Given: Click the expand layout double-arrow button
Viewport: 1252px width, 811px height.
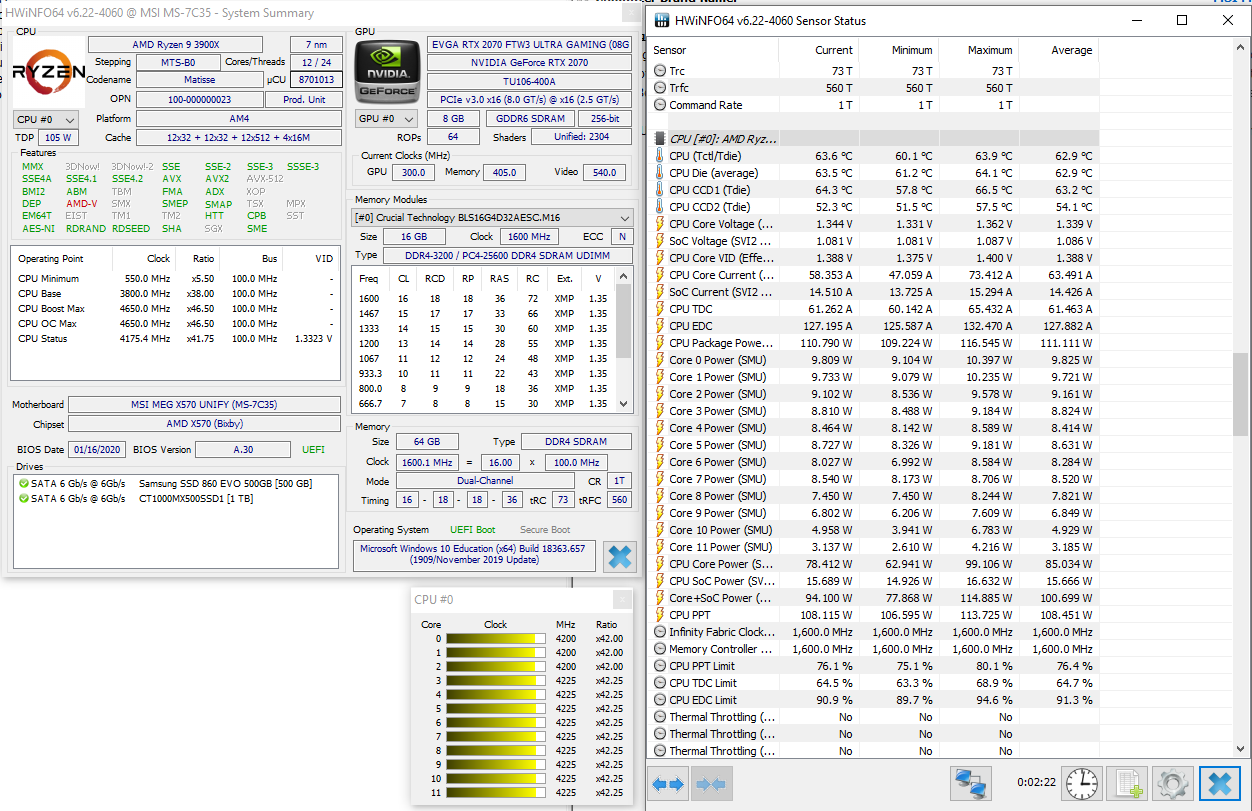Looking at the screenshot, I should (668, 783).
